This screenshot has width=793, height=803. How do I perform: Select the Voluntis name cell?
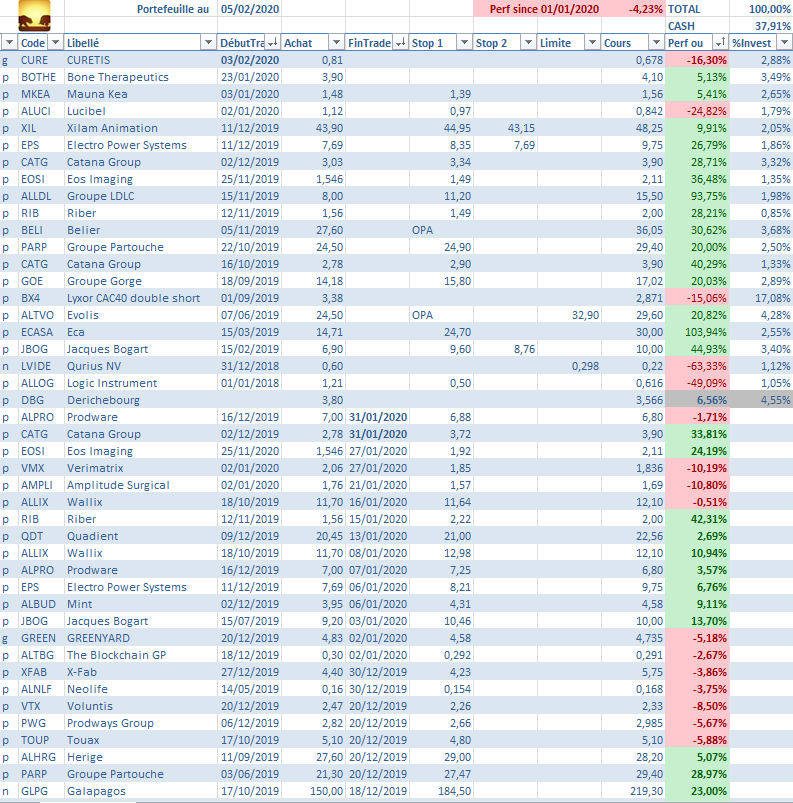[141, 706]
